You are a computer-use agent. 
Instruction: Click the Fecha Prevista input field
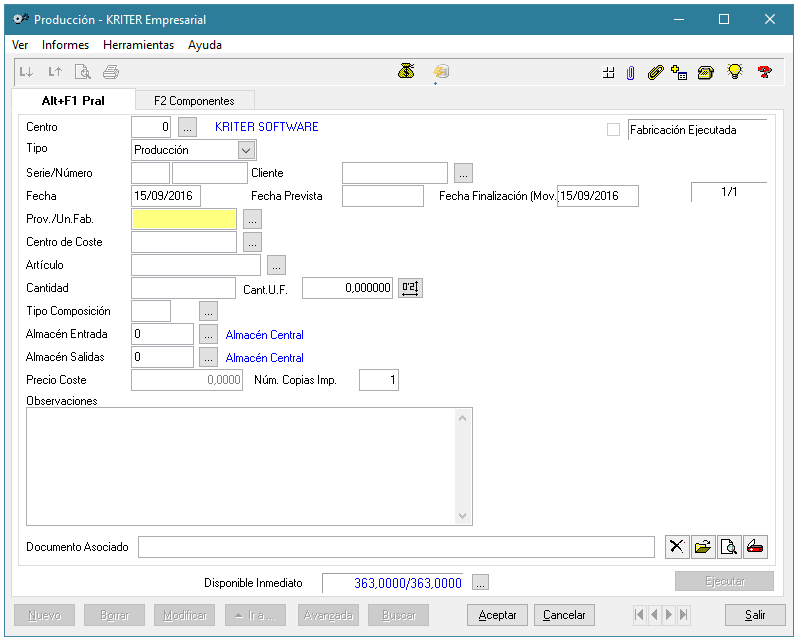pos(383,196)
